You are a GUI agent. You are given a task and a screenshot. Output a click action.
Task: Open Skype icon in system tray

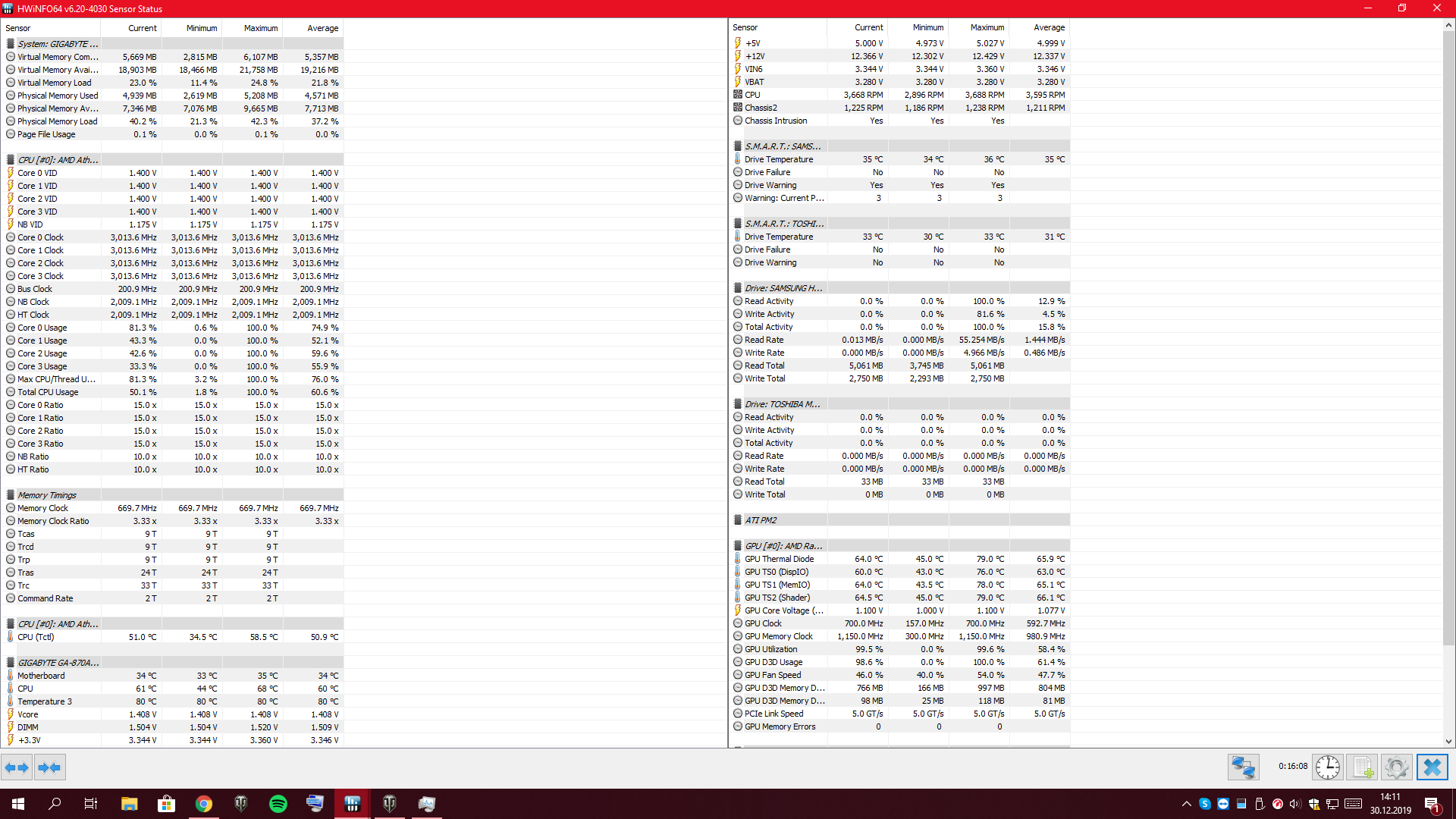(x=1205, y=804)
